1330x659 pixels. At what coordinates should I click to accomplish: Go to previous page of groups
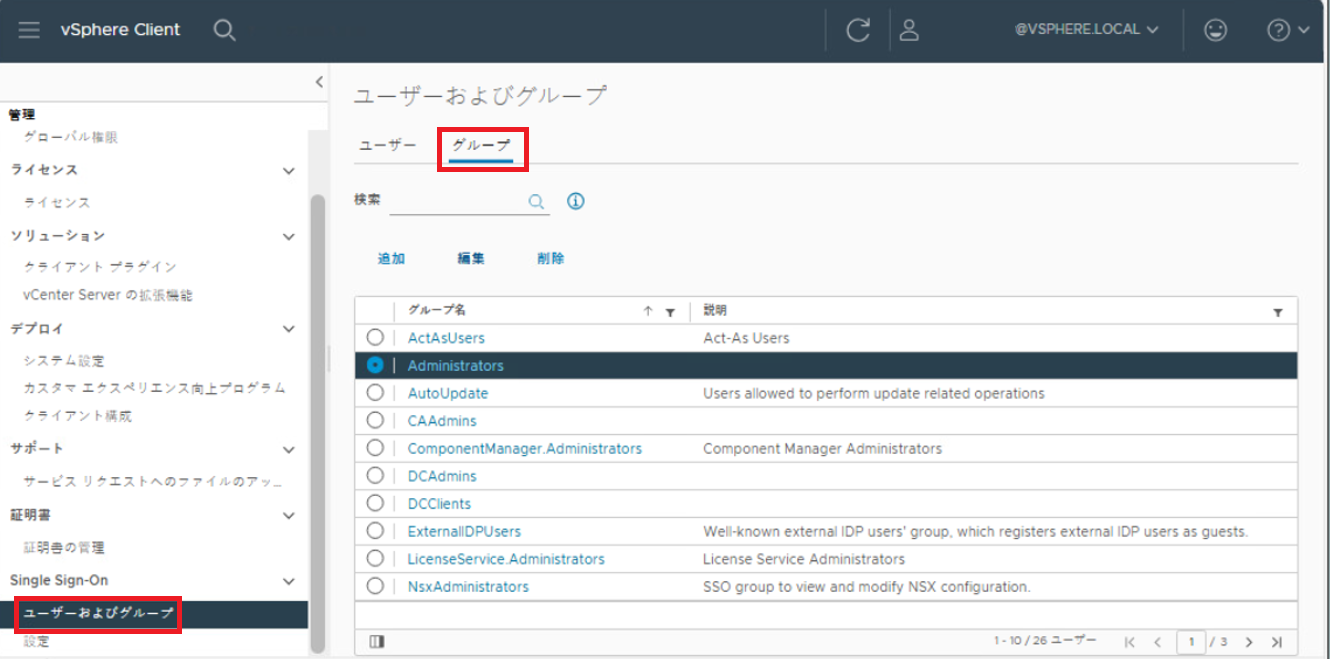(x=1157, y=642)
